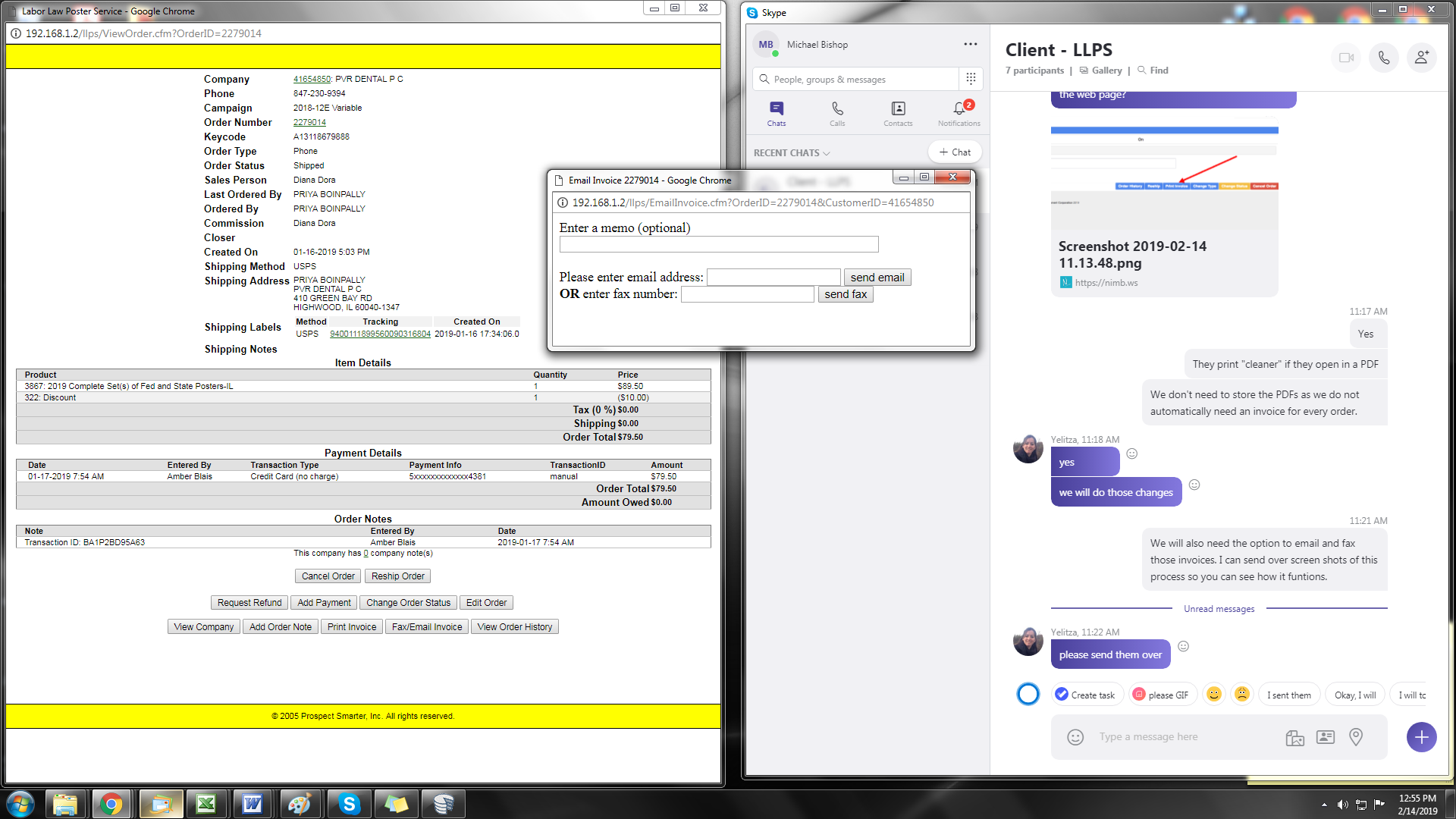This screenshot has height=819, width=1456.
Task: Click the memo text field
Action: point(718,245)
